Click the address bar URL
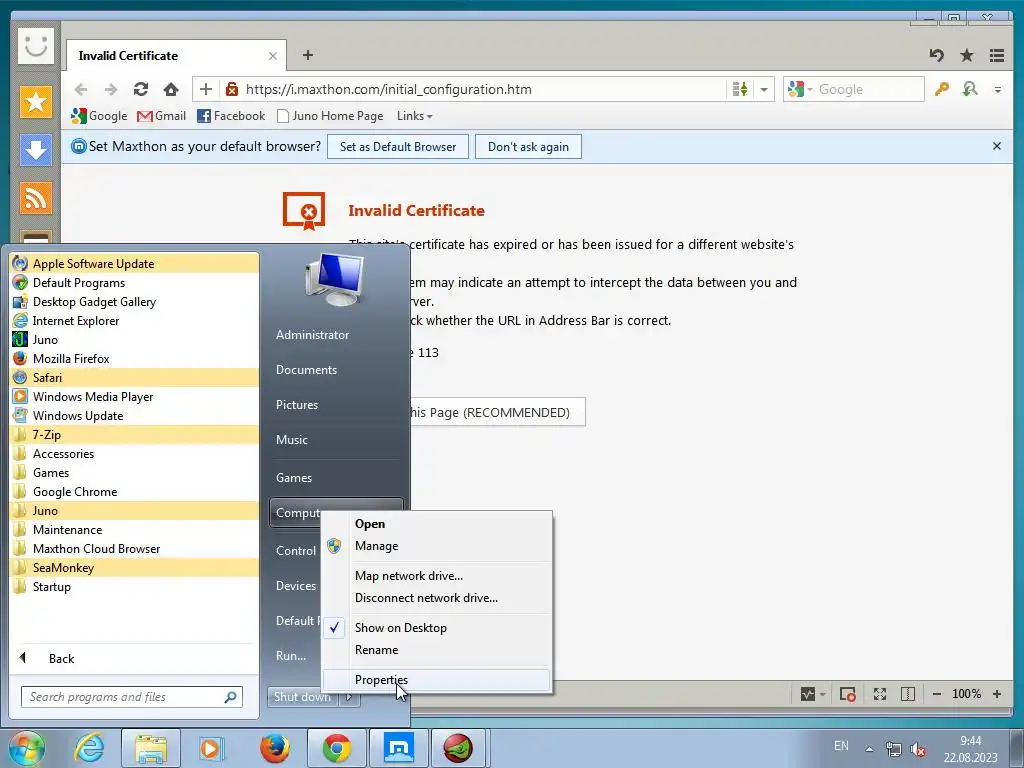Image resolution: width=1024 pixels, height=768 pixels. [x=389, y=89]
